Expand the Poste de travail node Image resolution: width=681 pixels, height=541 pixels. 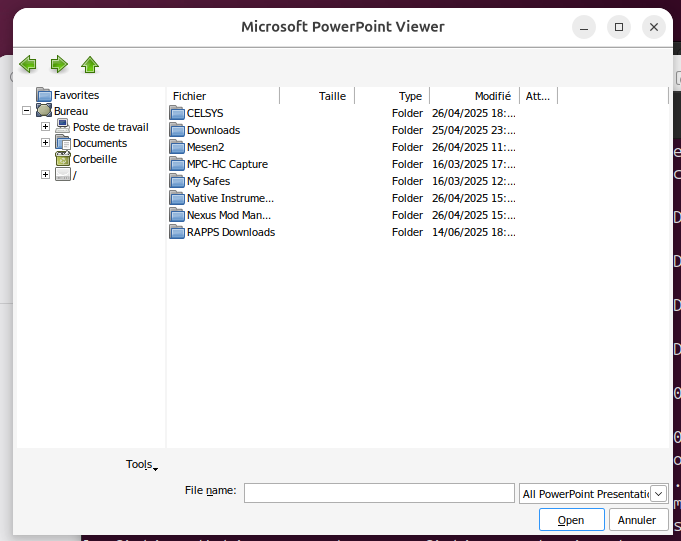pyautogui.click(x=45, y=126)
